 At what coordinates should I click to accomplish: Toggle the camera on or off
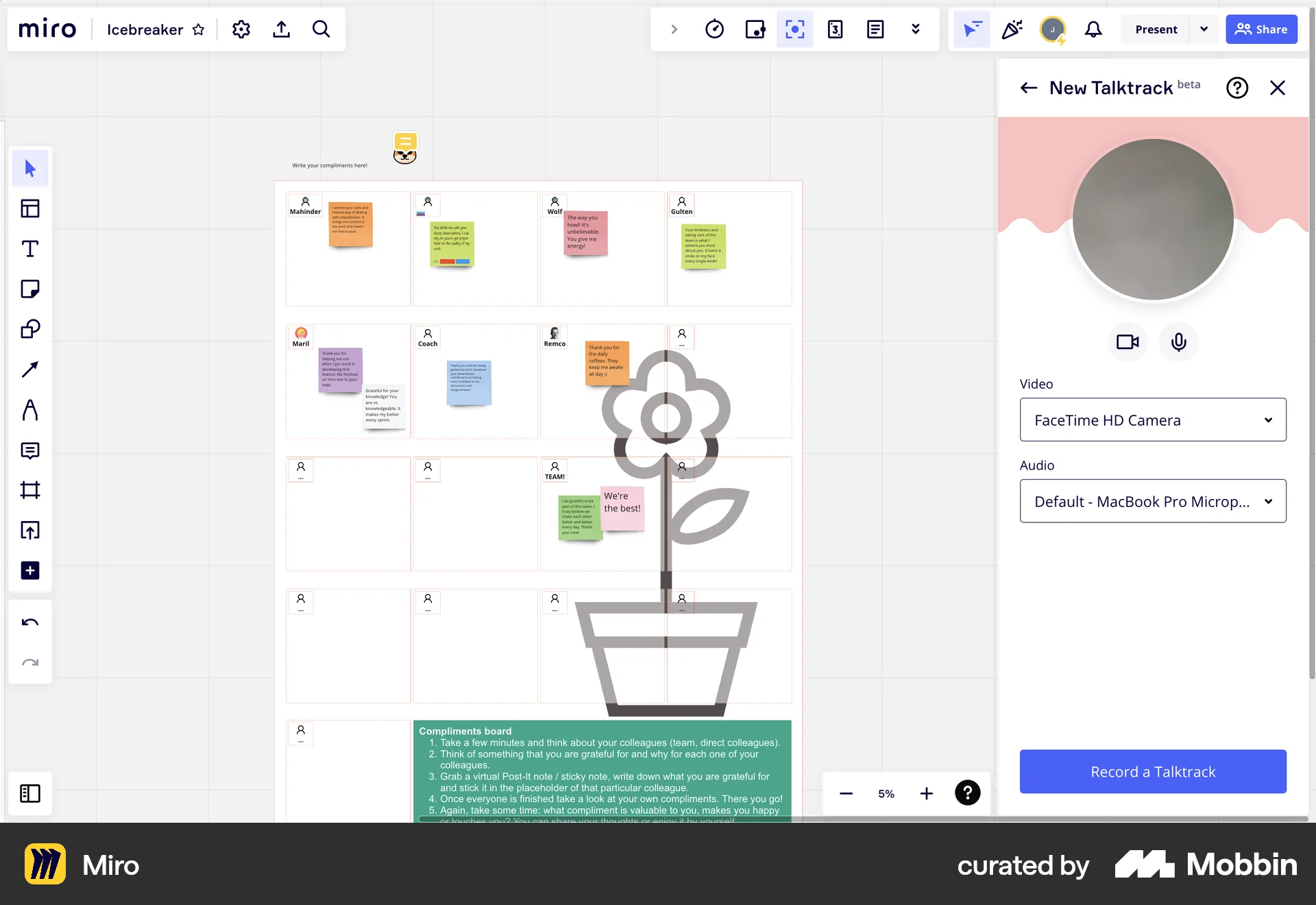tap(1128, 341)
